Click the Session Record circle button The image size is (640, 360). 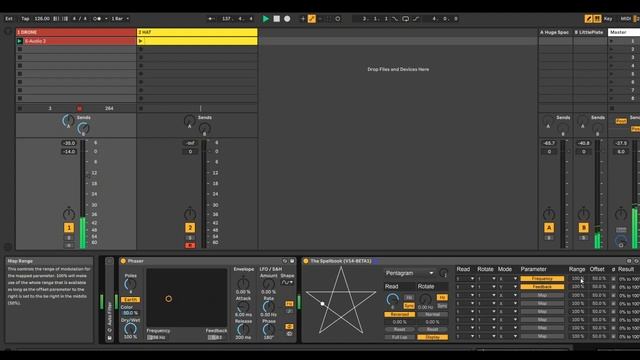point(338,19)
